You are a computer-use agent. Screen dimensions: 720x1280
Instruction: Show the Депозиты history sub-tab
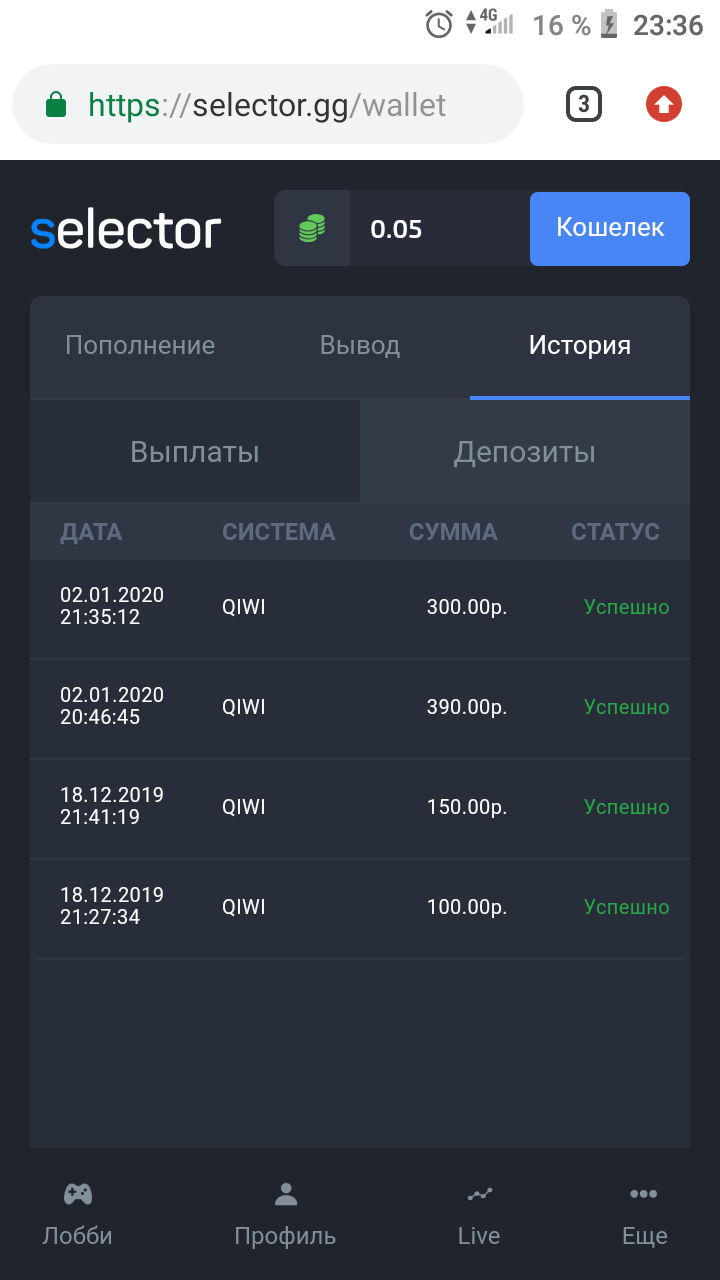[525, 452]
